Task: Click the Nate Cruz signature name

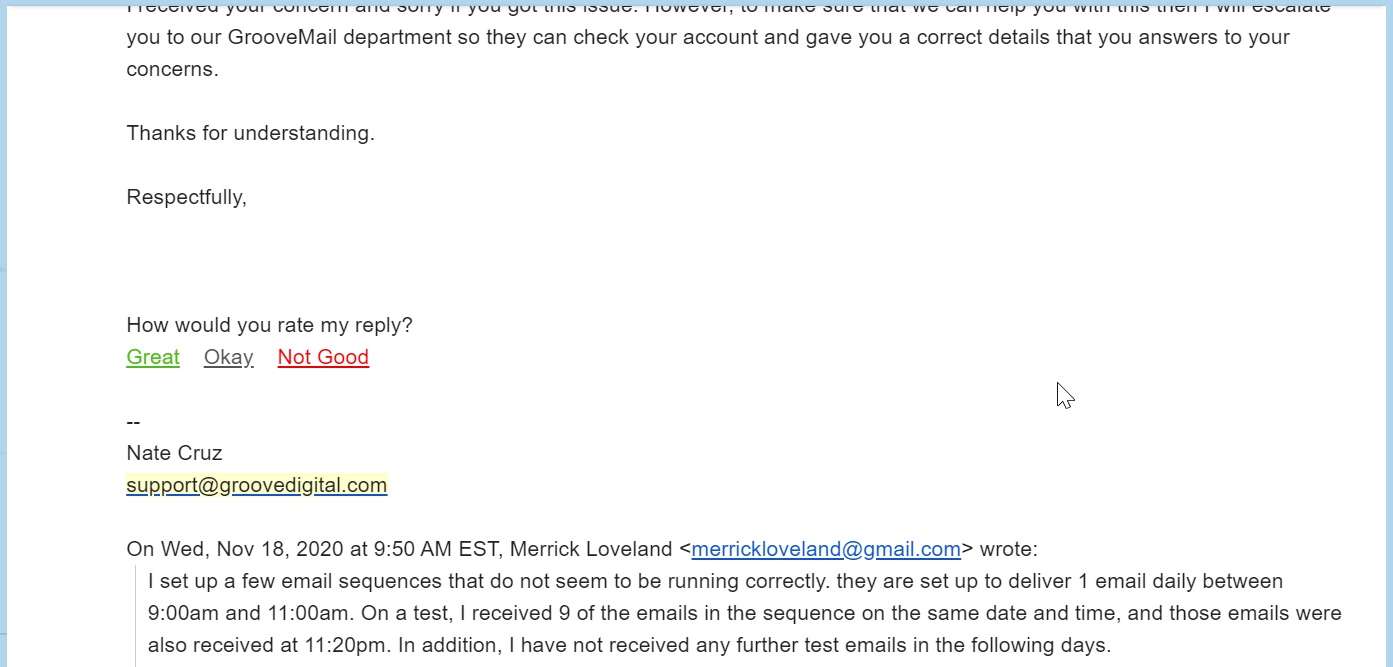Action: point(174,453)
